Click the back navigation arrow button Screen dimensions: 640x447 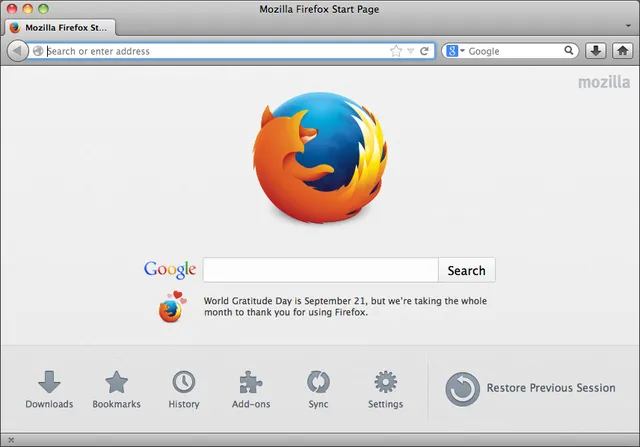(x=17, y=51)
